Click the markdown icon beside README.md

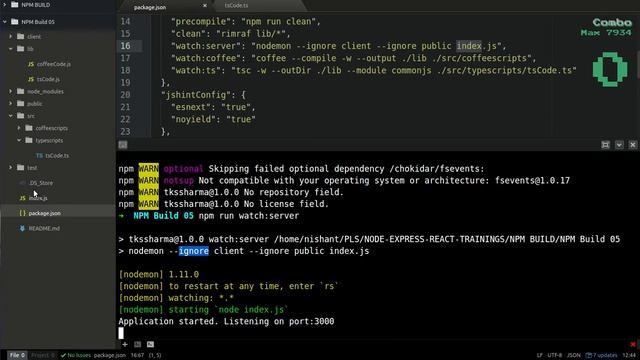(22, 228)
